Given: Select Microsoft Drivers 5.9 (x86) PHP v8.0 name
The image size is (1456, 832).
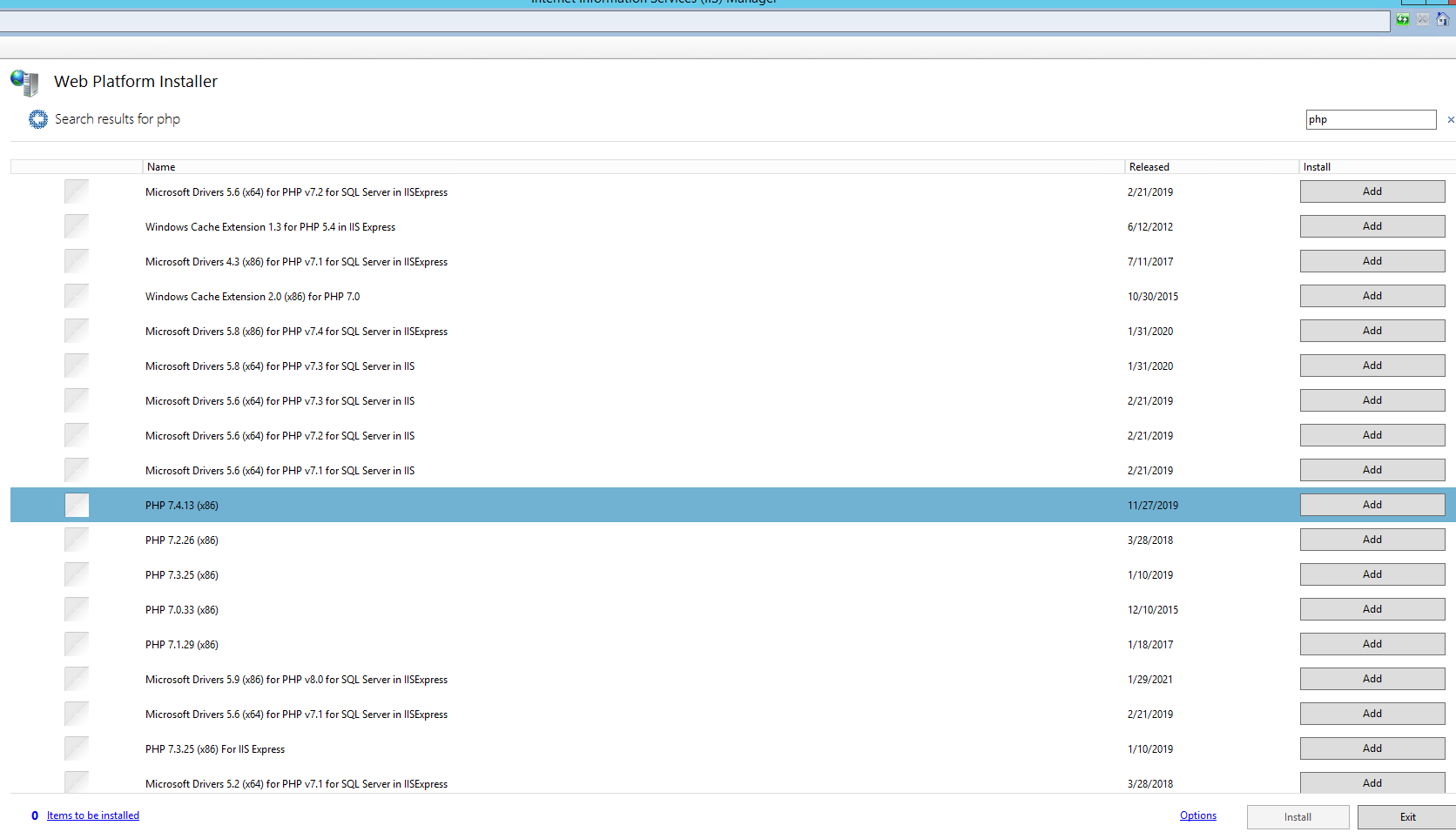Looking at the screenshot, I should [x=296, y=680].
